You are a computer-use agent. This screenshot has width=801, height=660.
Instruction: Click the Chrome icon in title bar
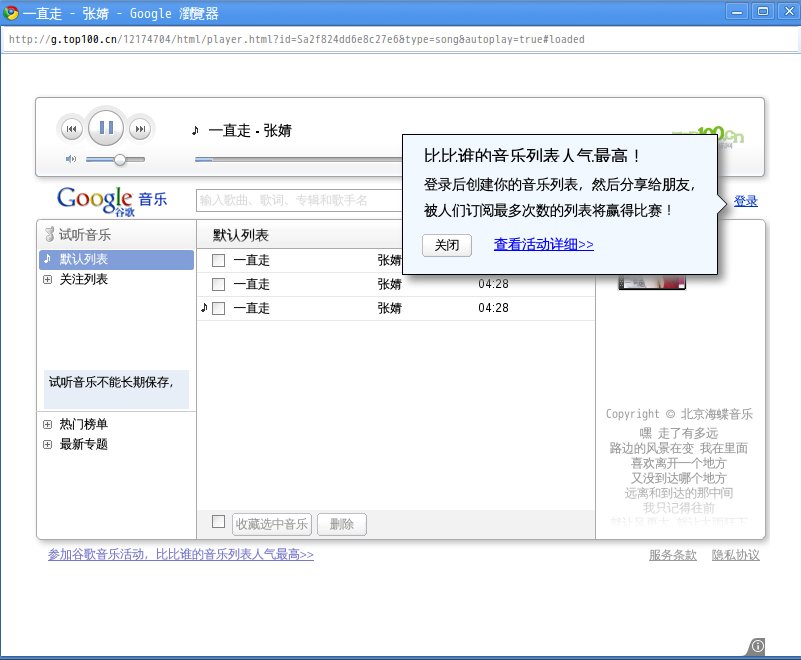(x=10, y=13)
